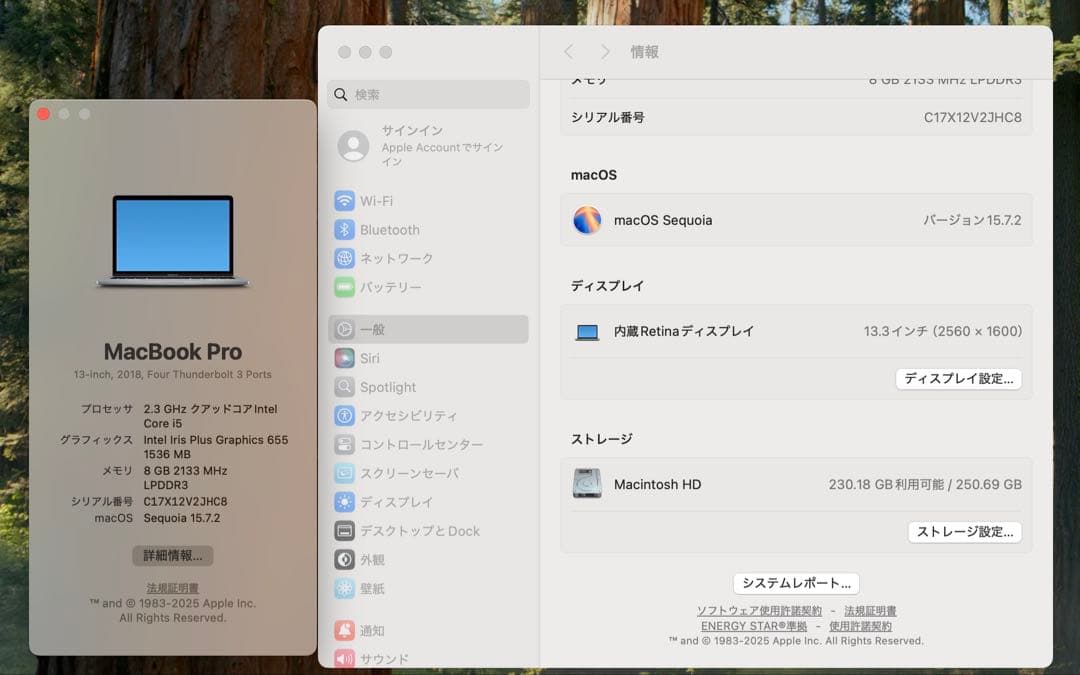Click Intel Iris Plus Graphics 655 text
1080x675 pixels.
pos(216,439)
